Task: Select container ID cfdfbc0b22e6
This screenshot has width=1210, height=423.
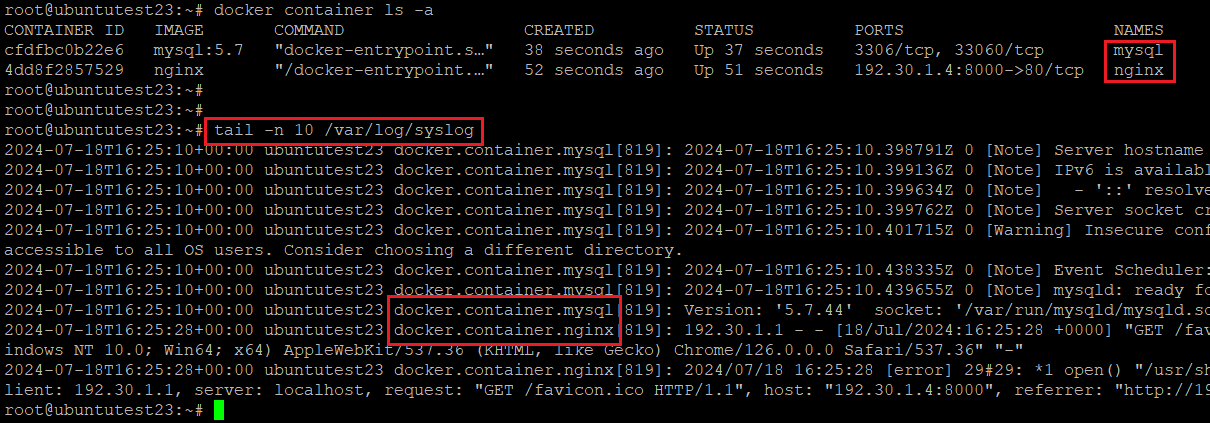Action: 63,50
